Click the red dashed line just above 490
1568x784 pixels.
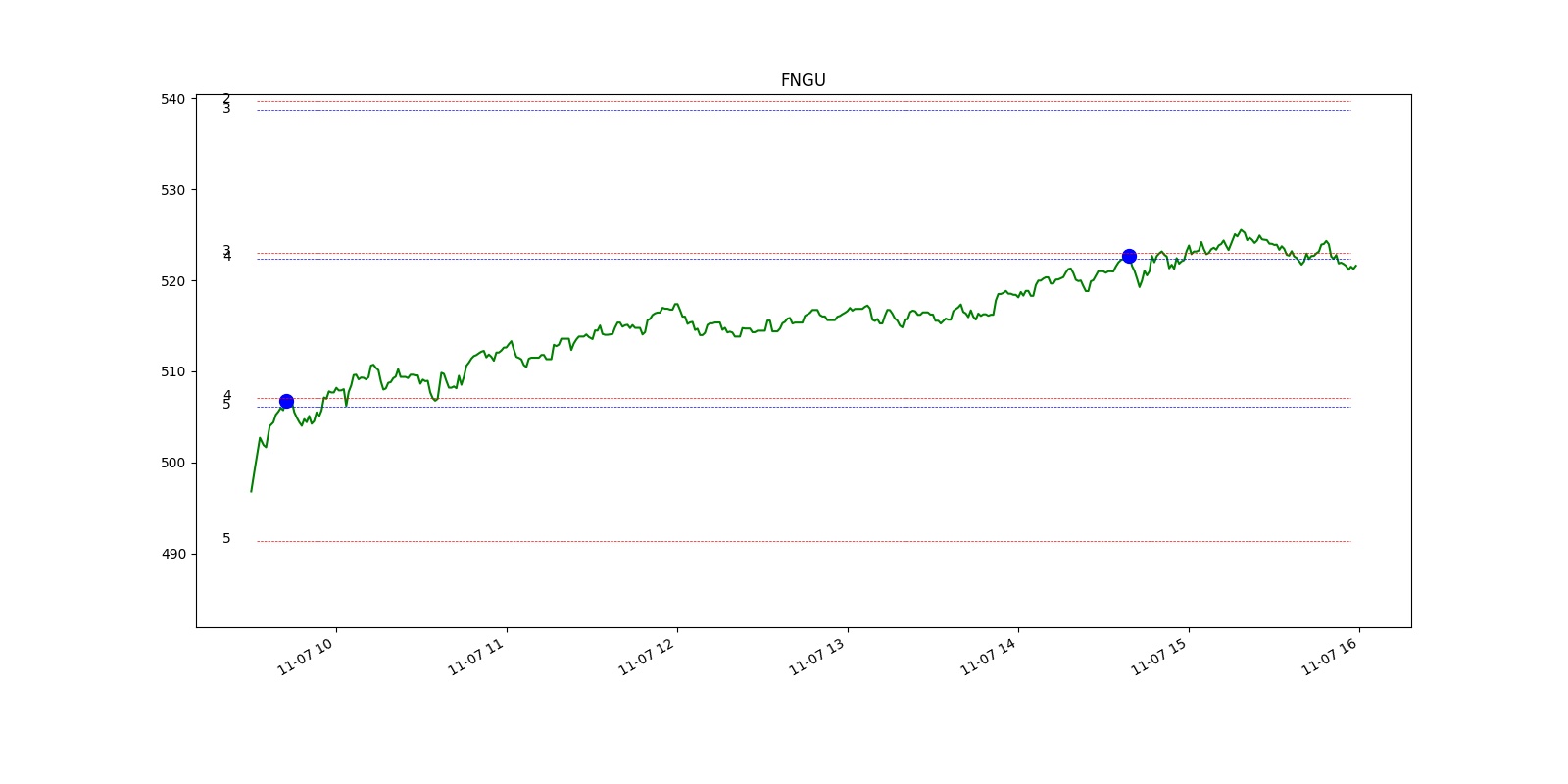point(804,541)
